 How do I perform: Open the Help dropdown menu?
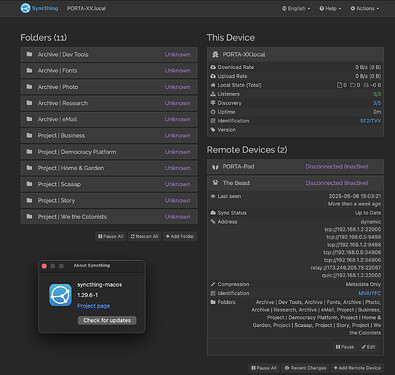pyautogui.click(x=330, y=9)
